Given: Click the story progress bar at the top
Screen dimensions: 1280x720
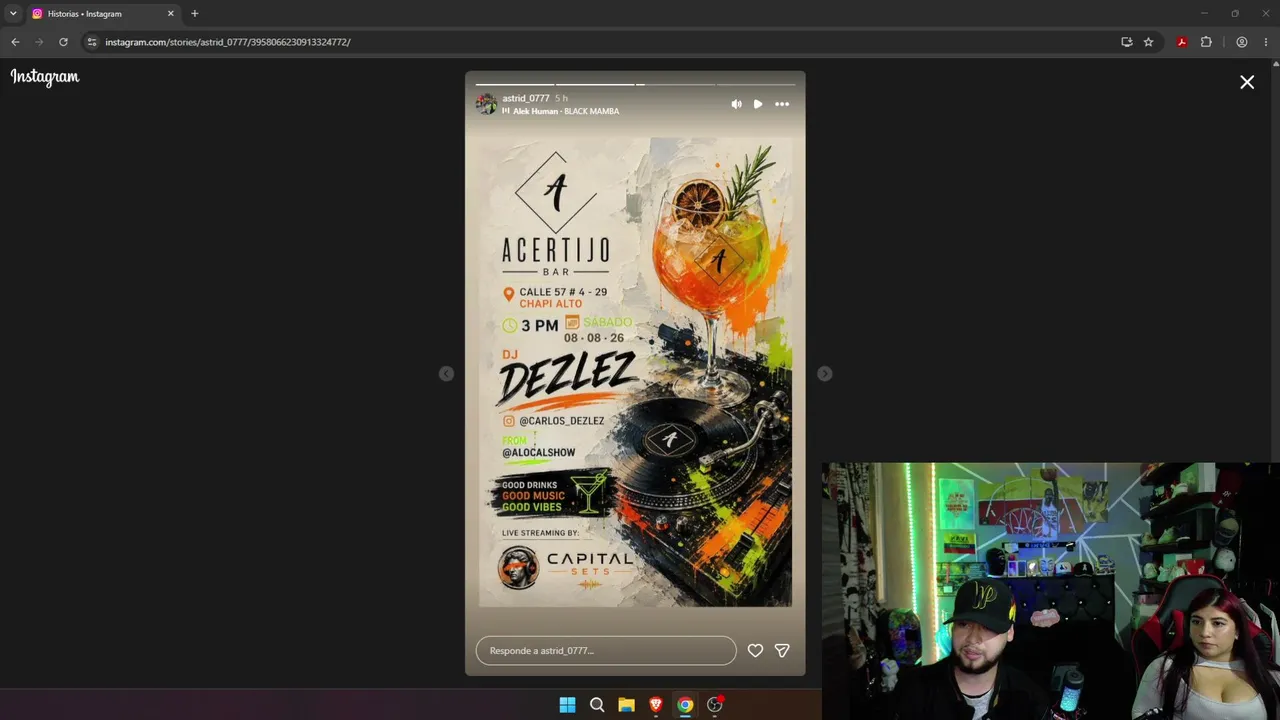Looking at the screenshot, I should 635,84.
